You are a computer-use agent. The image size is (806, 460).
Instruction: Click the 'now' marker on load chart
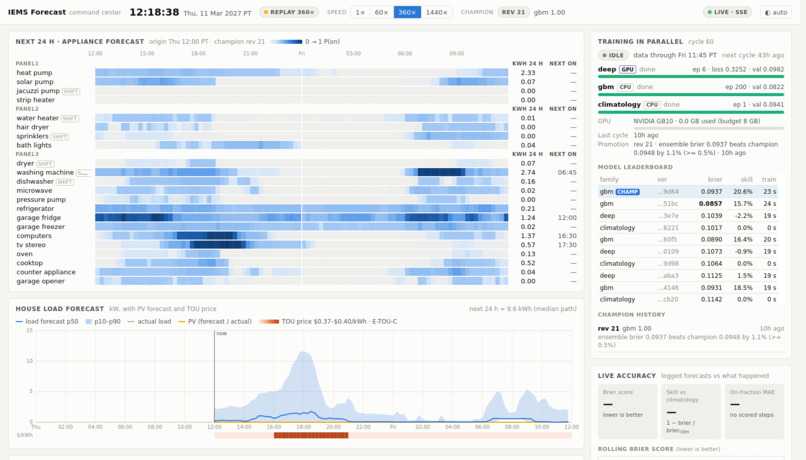[221, 333]
